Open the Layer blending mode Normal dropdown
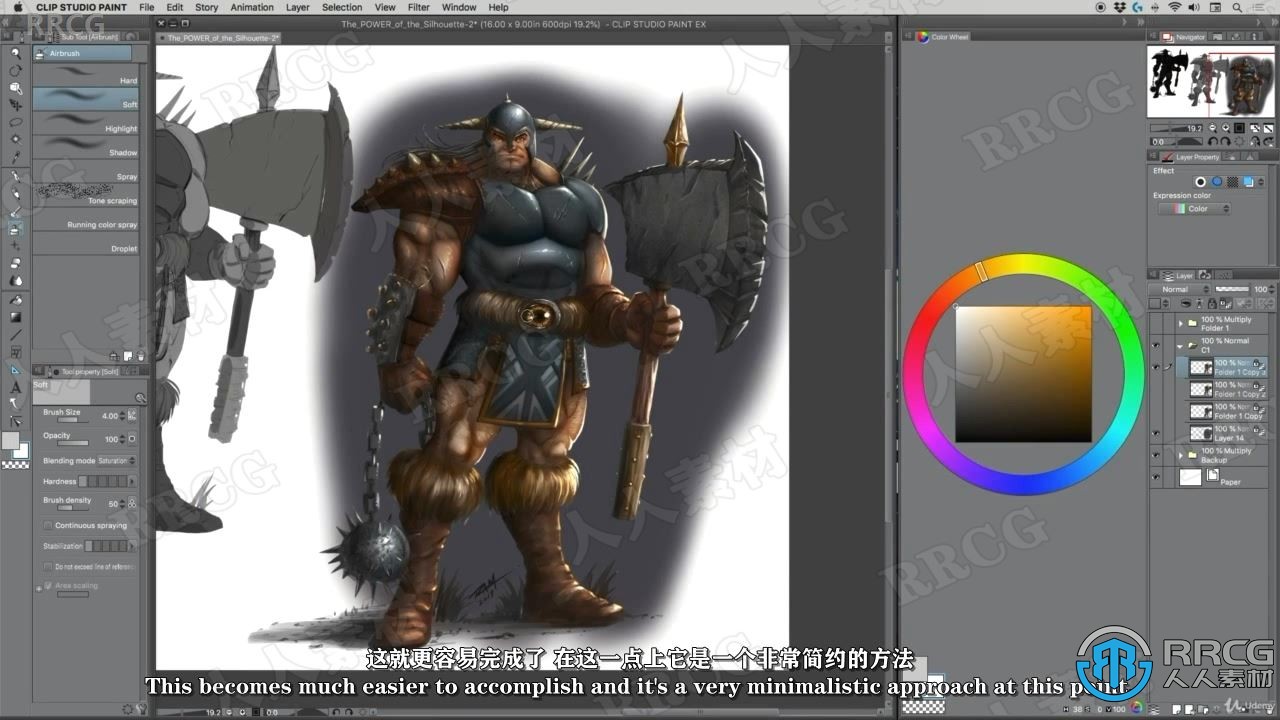This screenshot has height=720, width=1280. [x=1181, y=289]
